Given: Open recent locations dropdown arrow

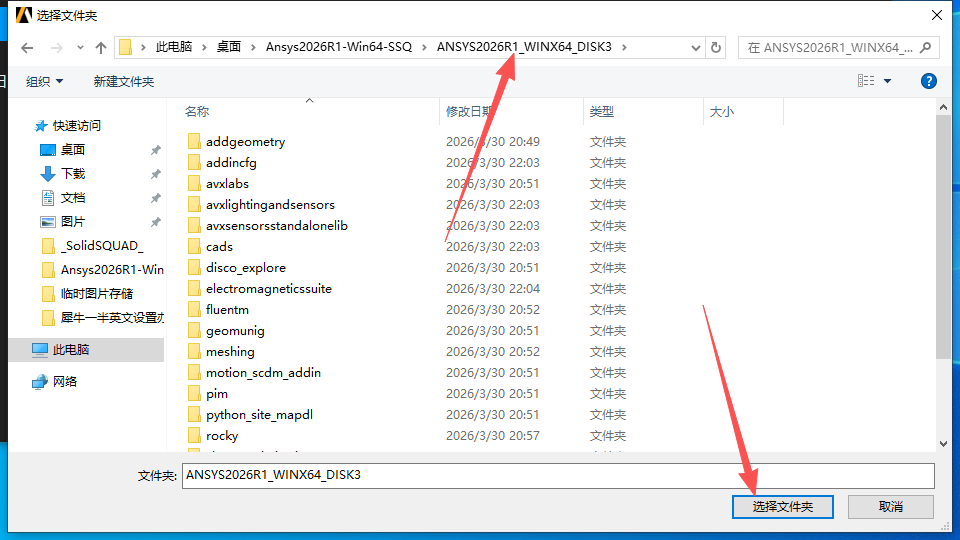Looking at the screenshot, I should click(x=80, y=48).
